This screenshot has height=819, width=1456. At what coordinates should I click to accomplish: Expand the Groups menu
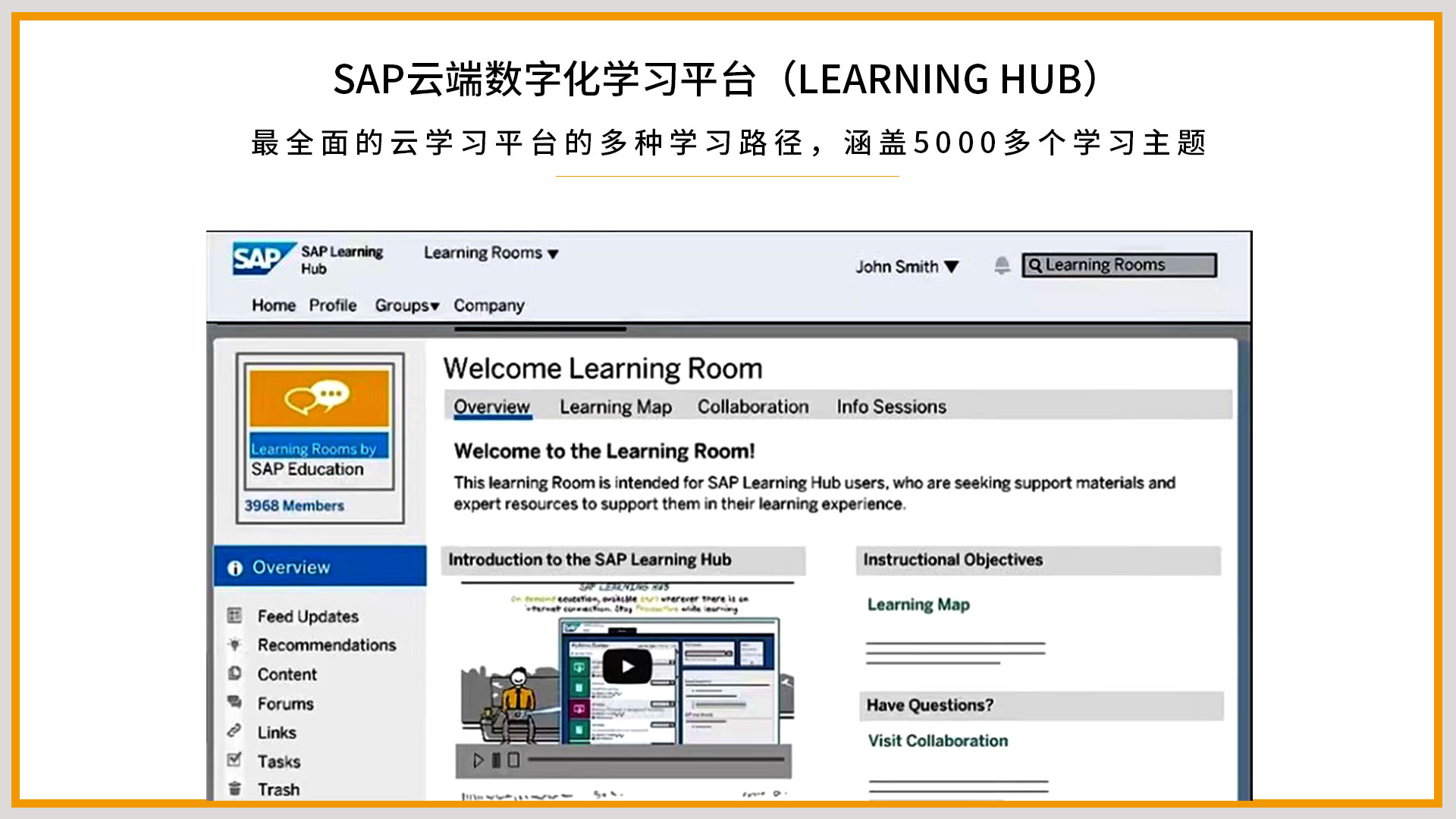tap(407, 306)
